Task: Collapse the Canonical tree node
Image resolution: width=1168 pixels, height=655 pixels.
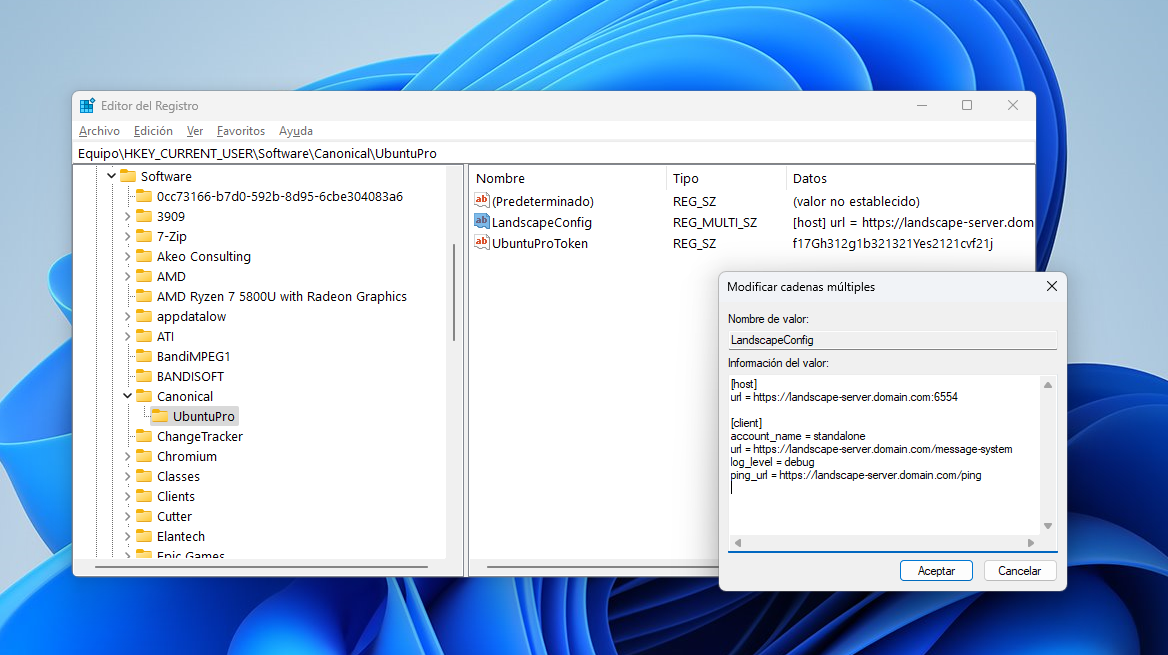Action: (x=126, y=396)
